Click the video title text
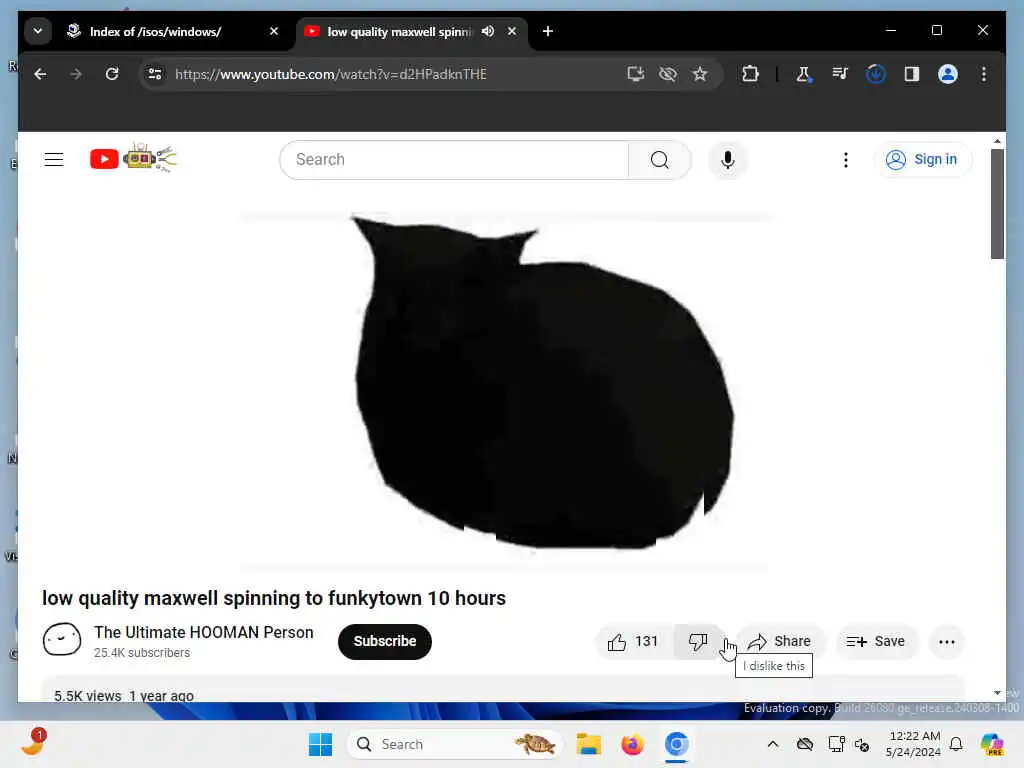 pos(274,598)
